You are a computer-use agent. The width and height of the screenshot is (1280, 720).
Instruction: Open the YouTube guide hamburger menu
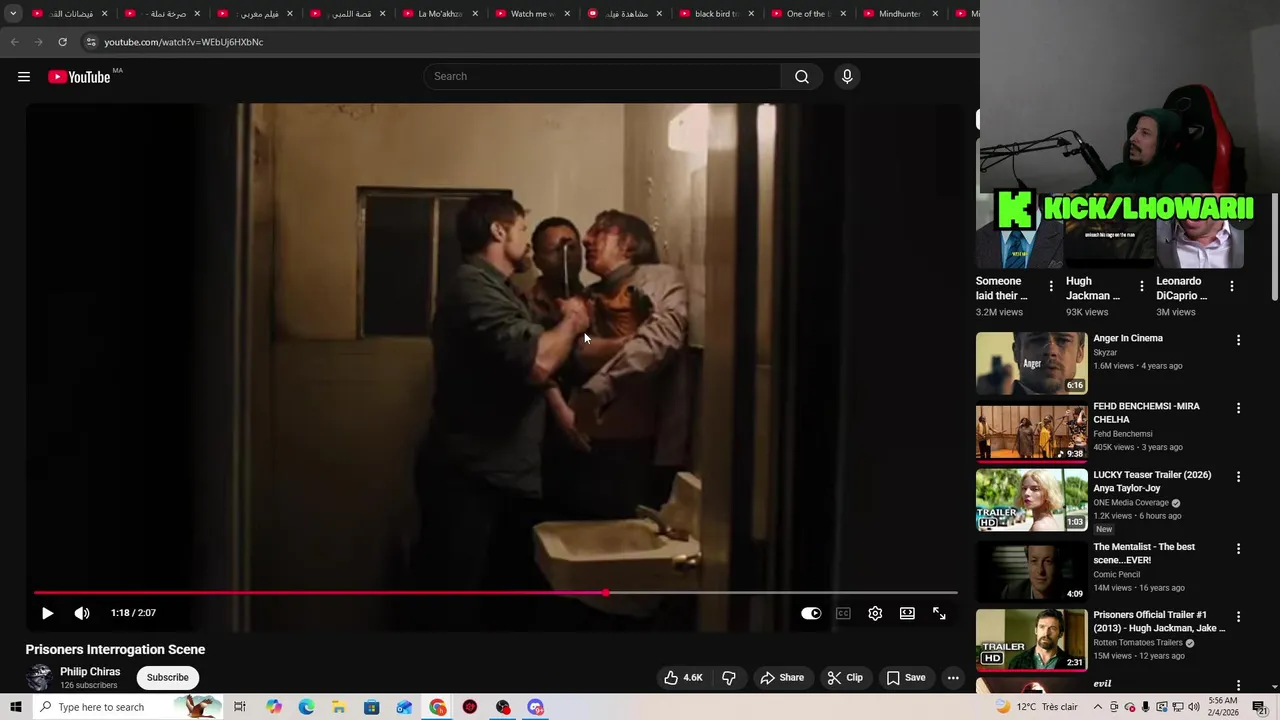24,77
